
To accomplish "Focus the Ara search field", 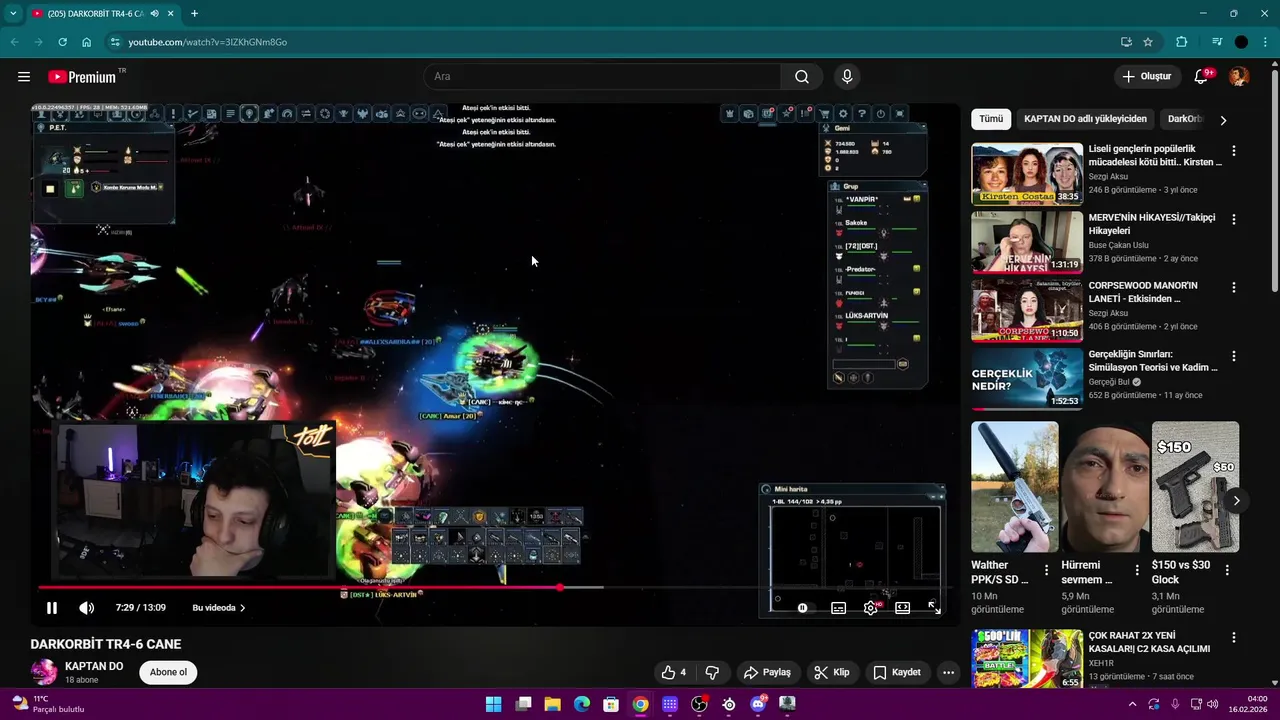I will pos(602,77).
